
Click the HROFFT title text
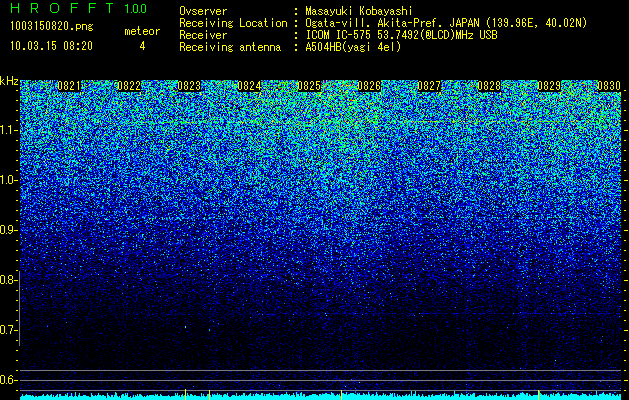pos(62,8)
